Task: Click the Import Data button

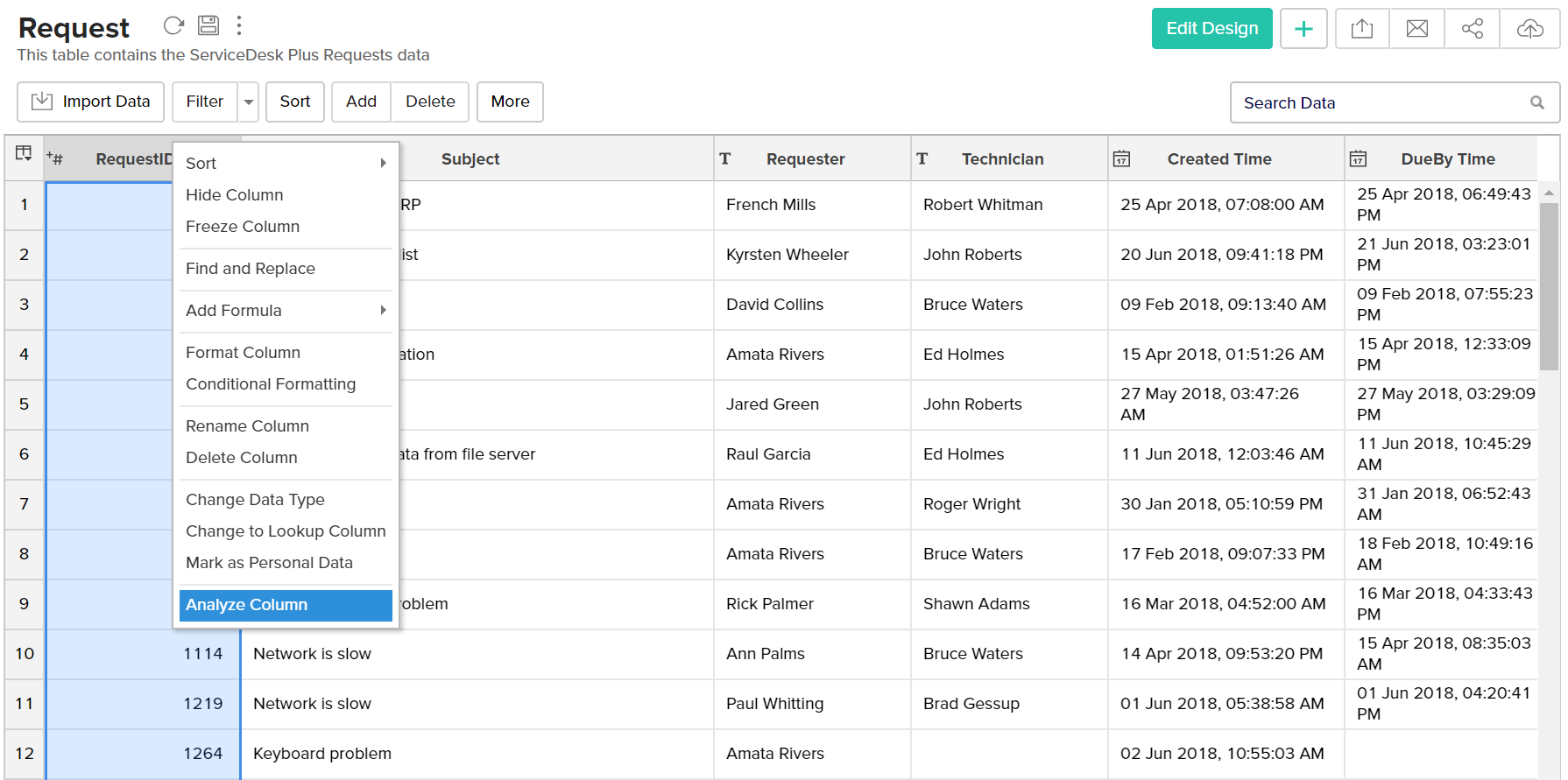Action: click(91, 102)
